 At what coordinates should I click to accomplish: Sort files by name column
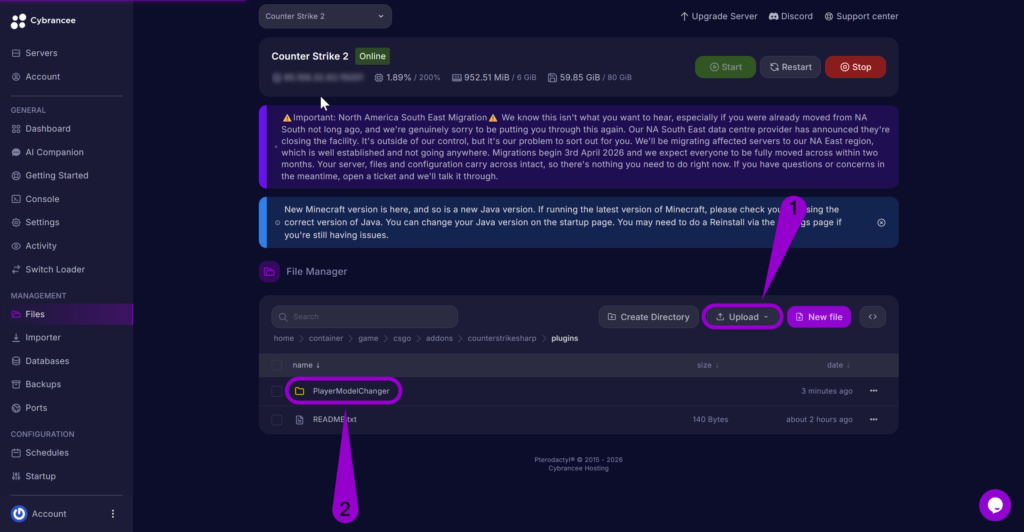(306, 365)
